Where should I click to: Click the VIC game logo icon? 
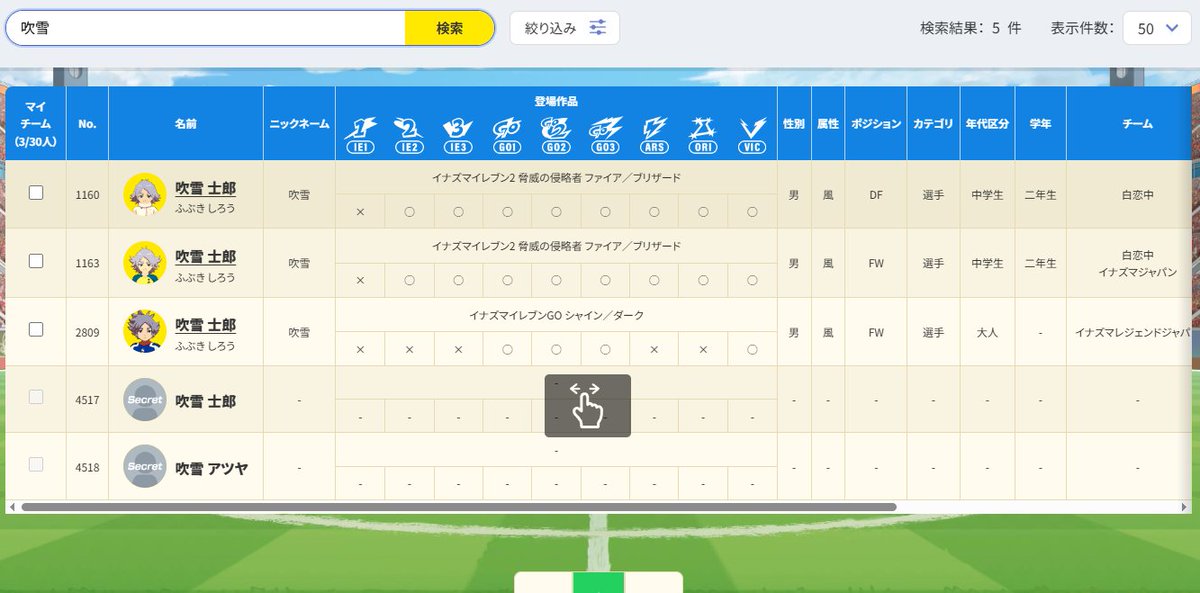[x=752, y=134]
